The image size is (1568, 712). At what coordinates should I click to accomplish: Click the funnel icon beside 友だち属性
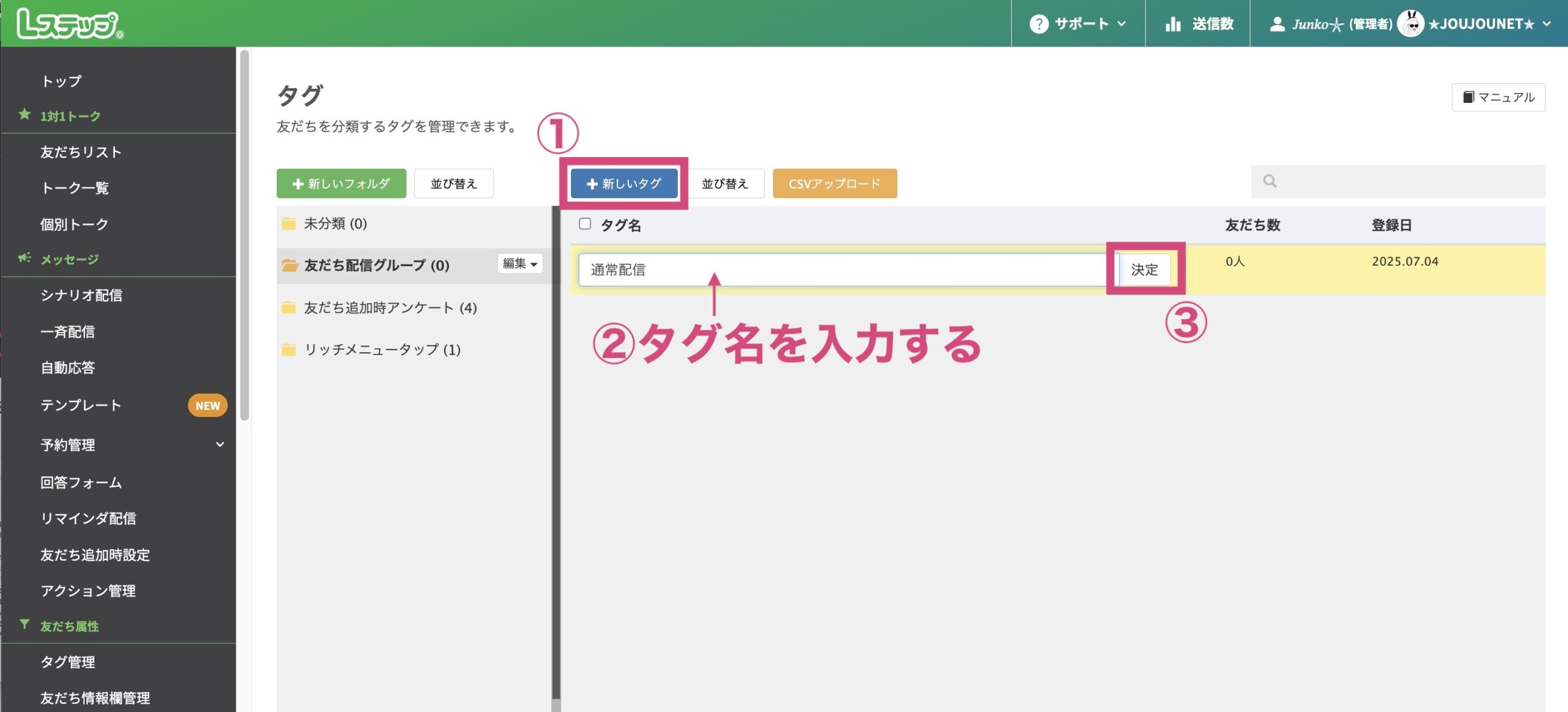click(24, 624)
